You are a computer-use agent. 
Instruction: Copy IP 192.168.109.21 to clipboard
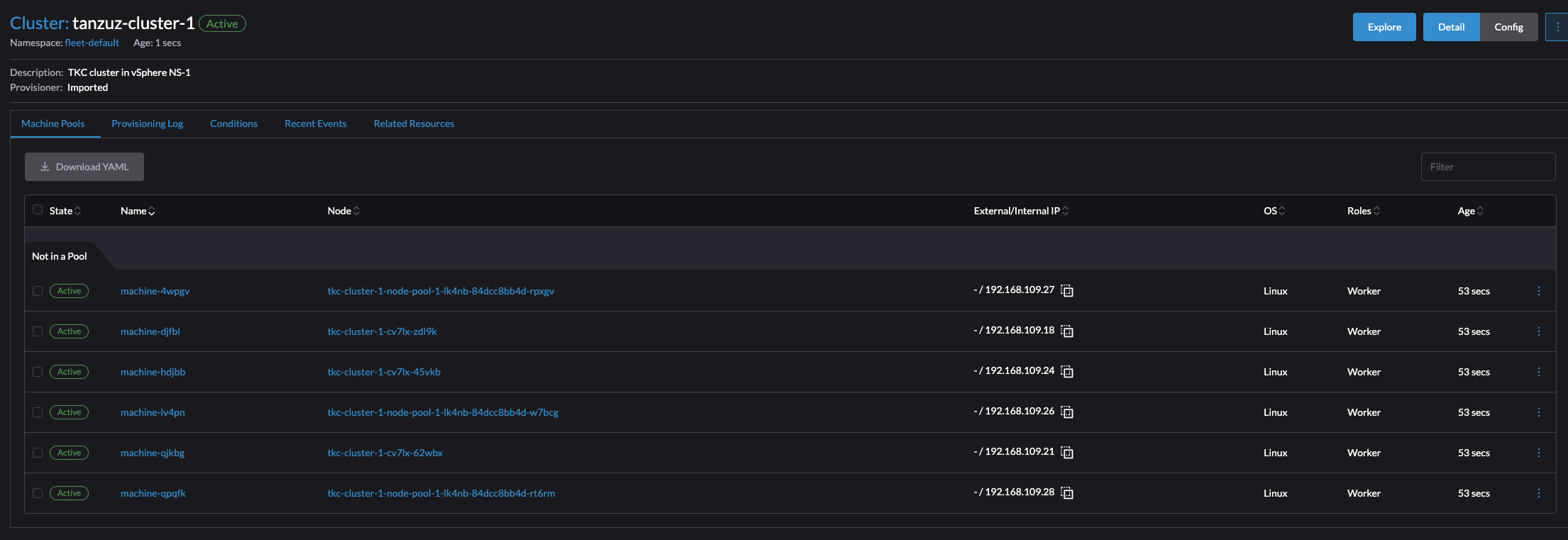(1066, 452)
